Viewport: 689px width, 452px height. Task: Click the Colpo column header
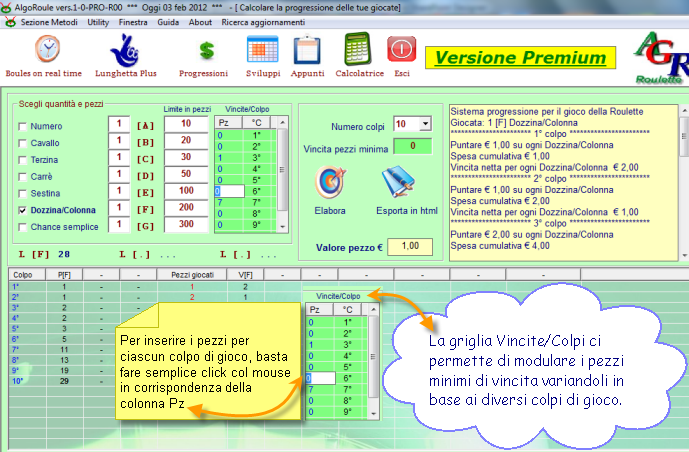[27, 275]
